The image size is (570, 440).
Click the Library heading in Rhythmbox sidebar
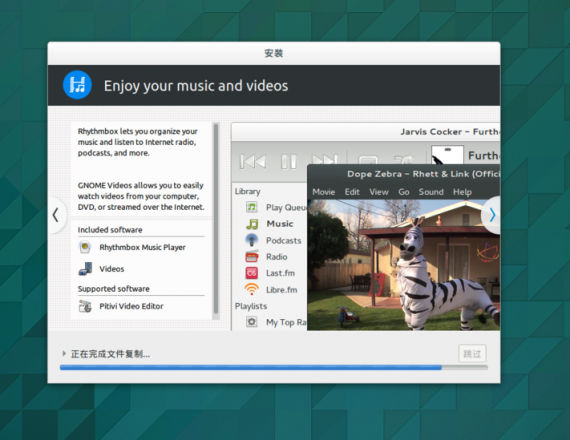[247, 191]
